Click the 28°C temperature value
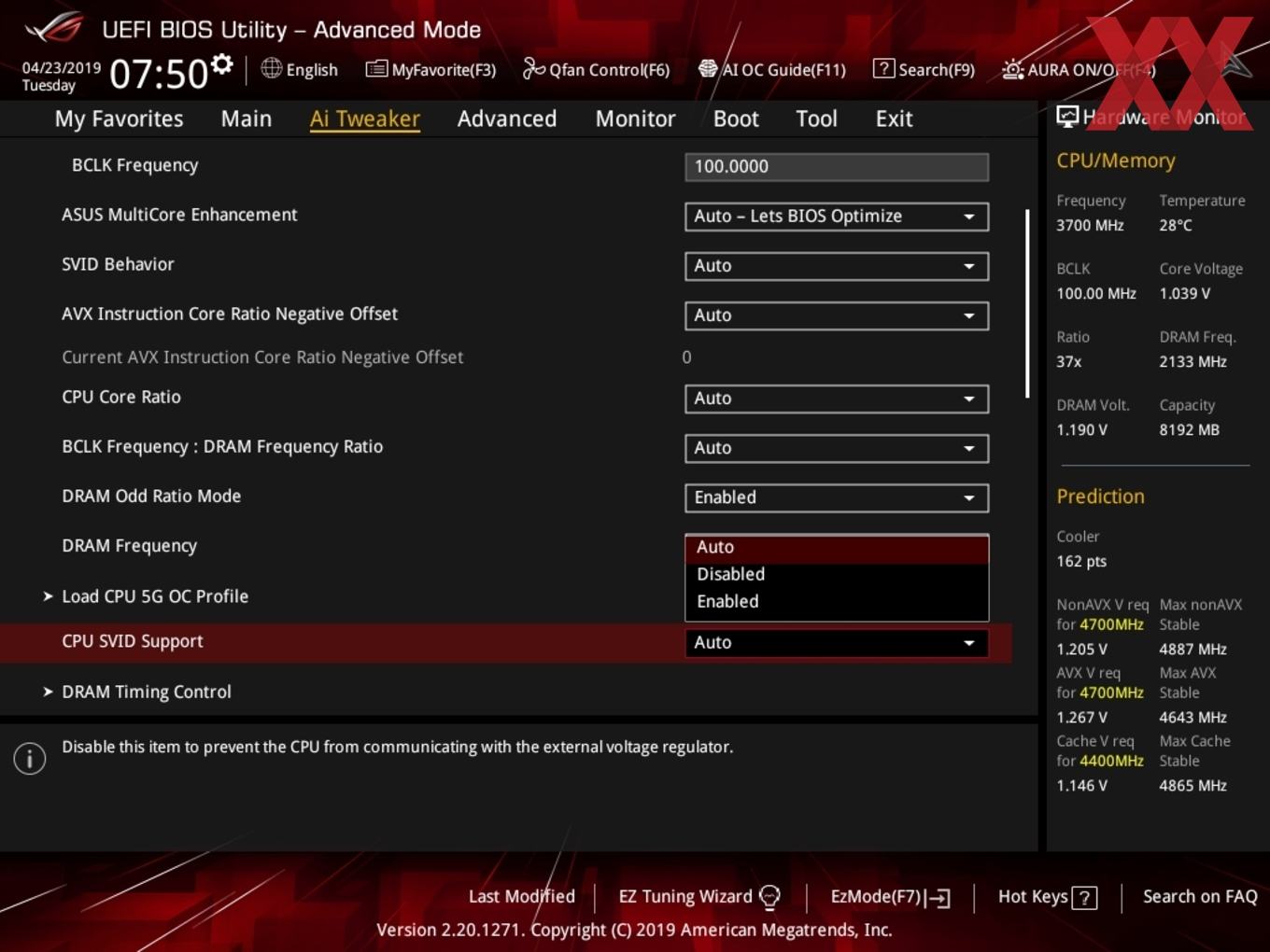 pos(1176,226)
